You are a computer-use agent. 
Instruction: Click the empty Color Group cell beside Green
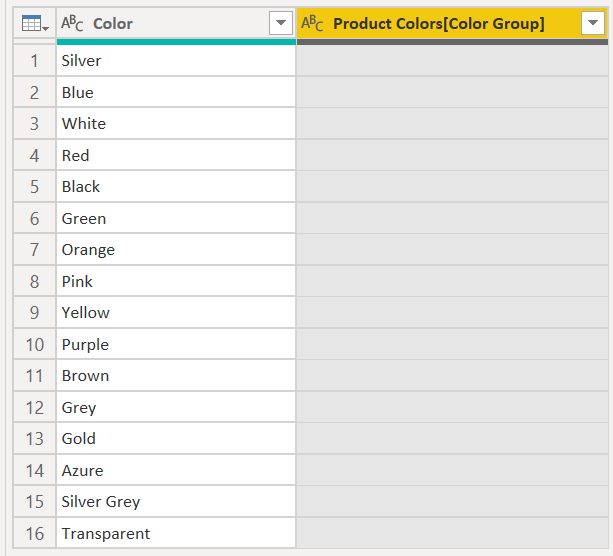click(452, 218)
